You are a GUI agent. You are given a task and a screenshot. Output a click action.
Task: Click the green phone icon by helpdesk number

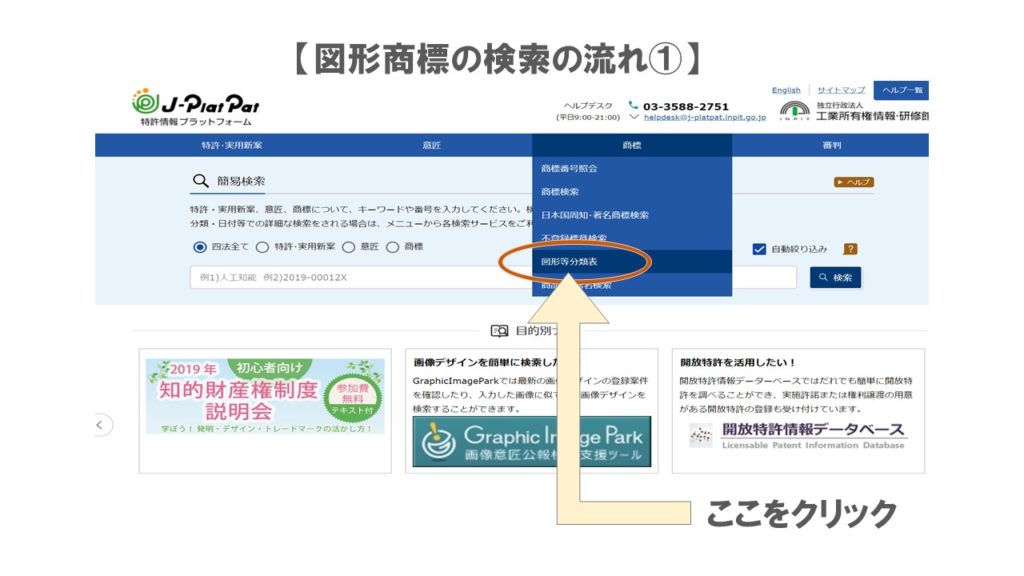(x=633, y=105)
